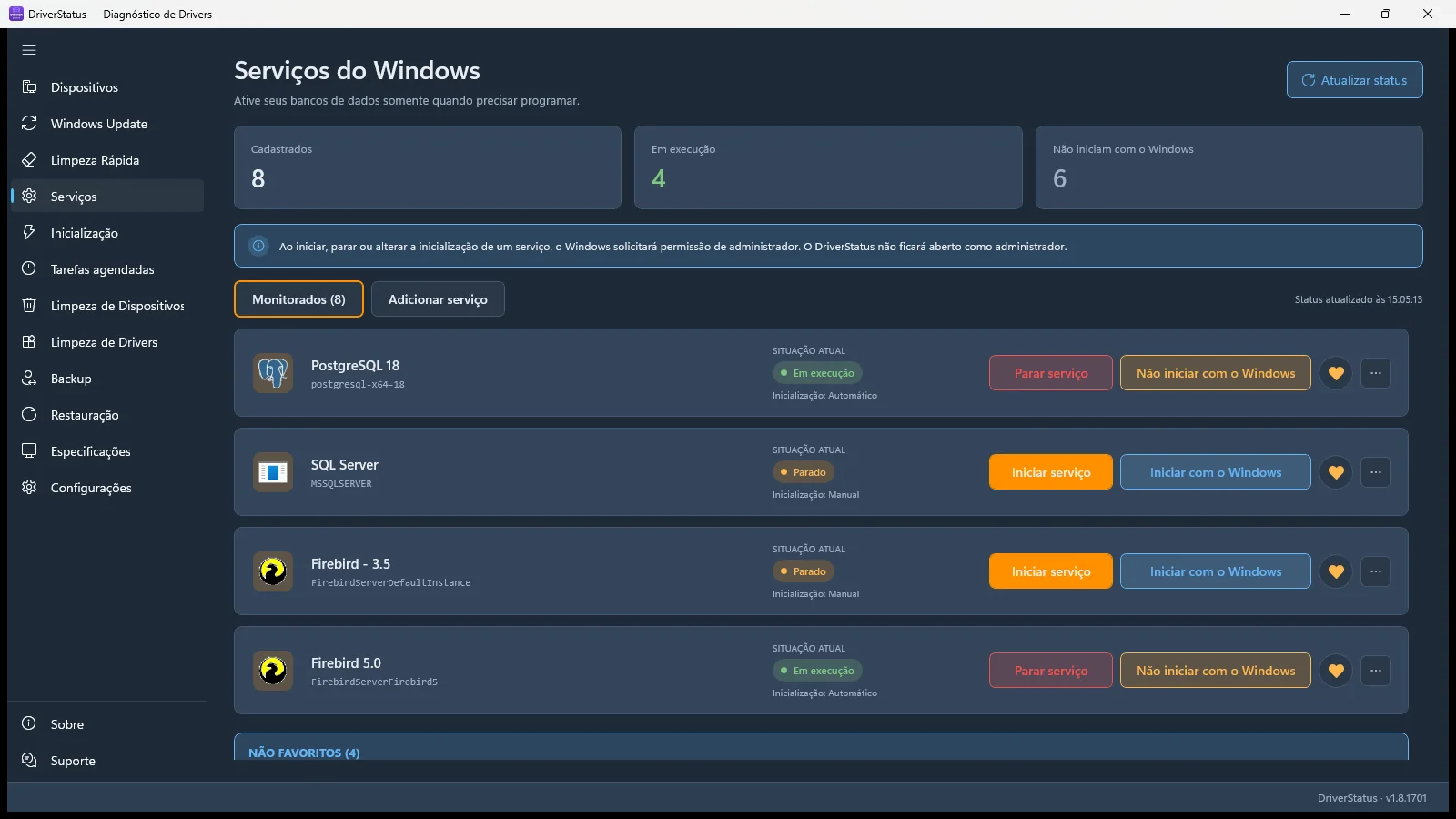The height and width of the screenshot is (819, 1456).
Task: Click the Especificações monitor icon
Action: [29, 451]
